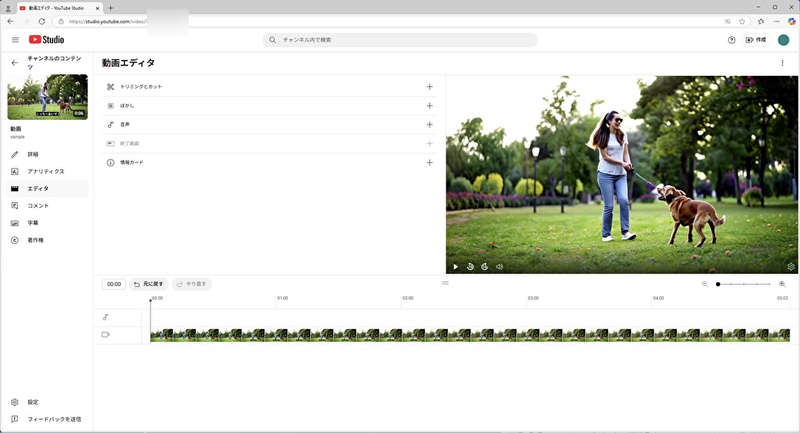The width and height of the screenshot is (800, 433).
Task: Open コメント in the sidebar
Action: (x=38, y=206)
